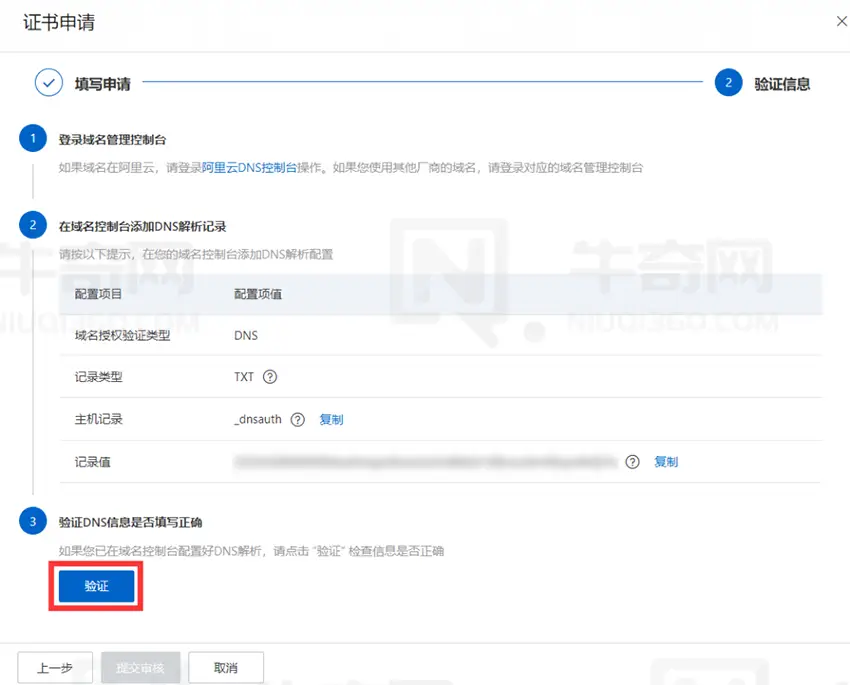The height and width of the screenshot is (685, 850).
Task: Open the 阿里云DNS控制台 link
Action: [x=249, y=167]
